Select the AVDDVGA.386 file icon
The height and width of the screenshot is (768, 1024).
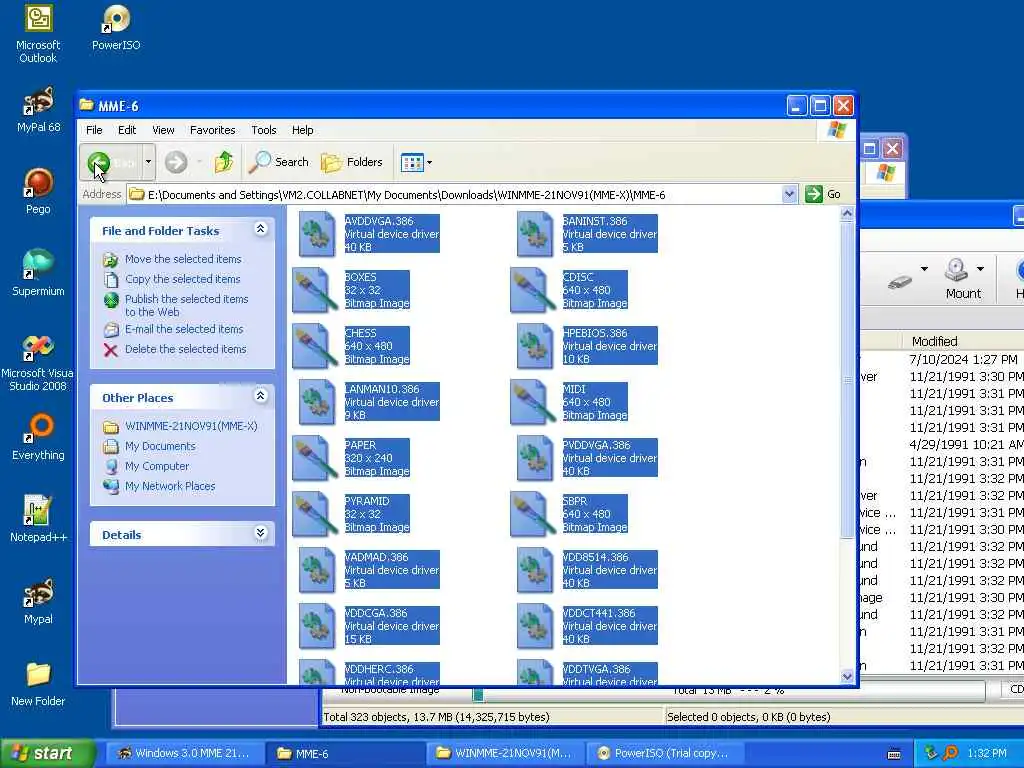click(316, 234)
